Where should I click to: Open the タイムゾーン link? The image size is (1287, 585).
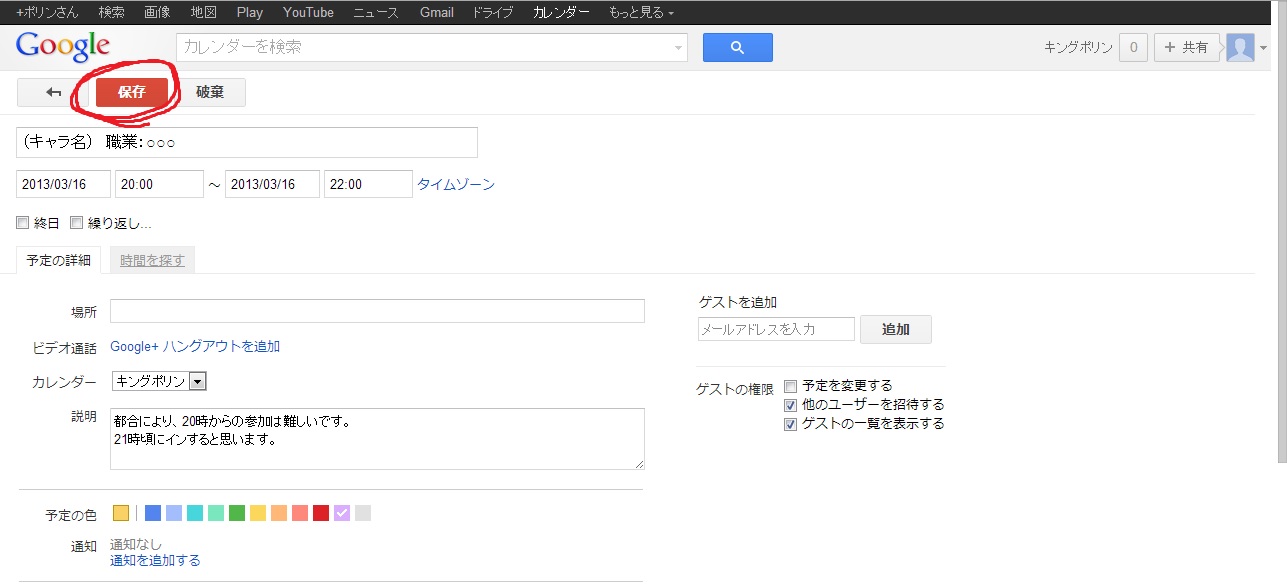pyautogui.click(x=456, y=185)
